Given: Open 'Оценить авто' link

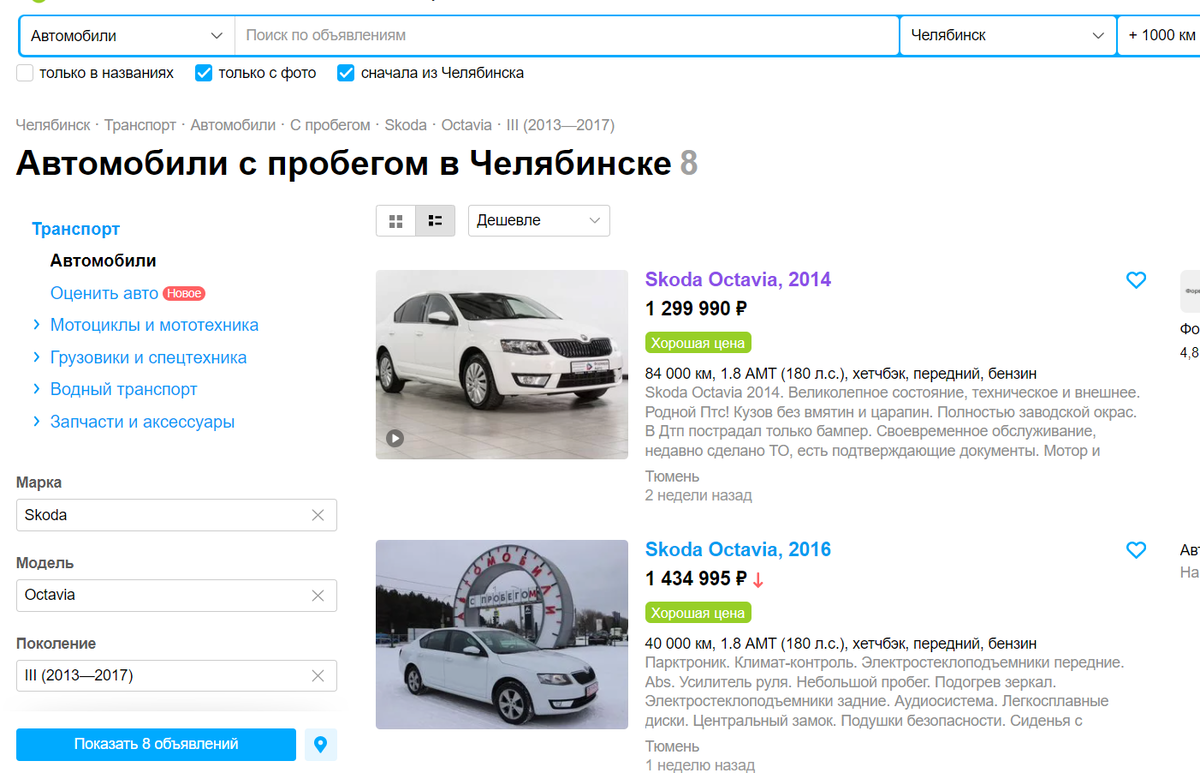Looking at the screenshot, I should tap(104, 293).
